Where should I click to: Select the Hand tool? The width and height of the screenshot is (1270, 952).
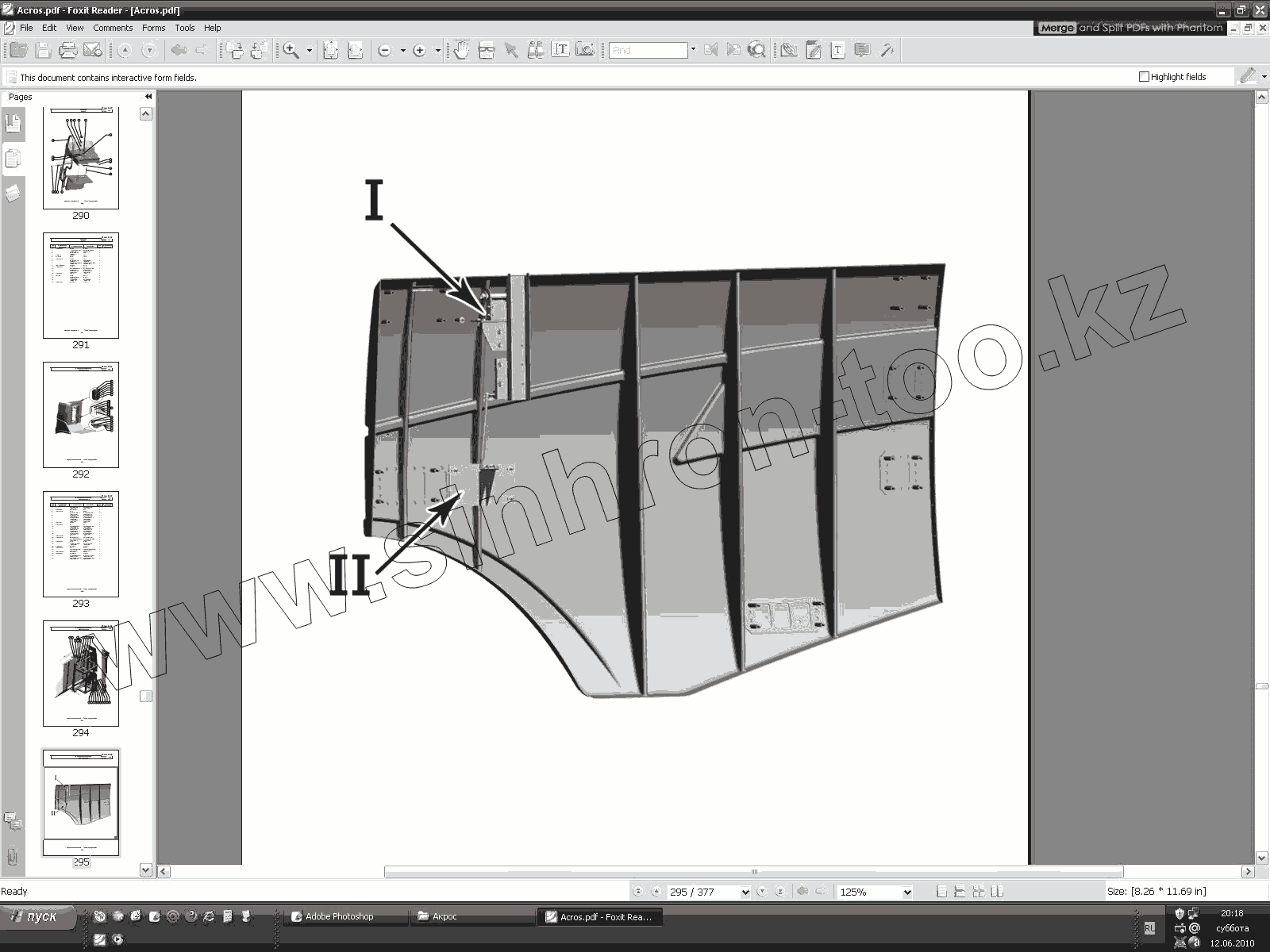point(461,51)
